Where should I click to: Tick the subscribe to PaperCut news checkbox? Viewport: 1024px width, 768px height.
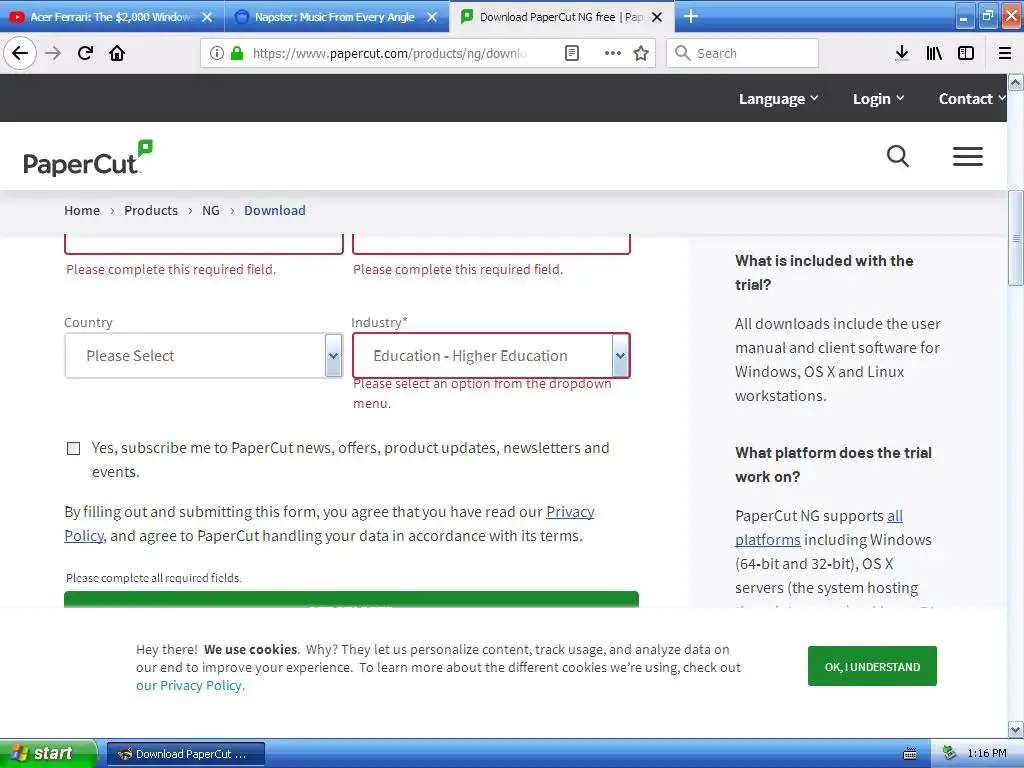(x=74, y=448)
